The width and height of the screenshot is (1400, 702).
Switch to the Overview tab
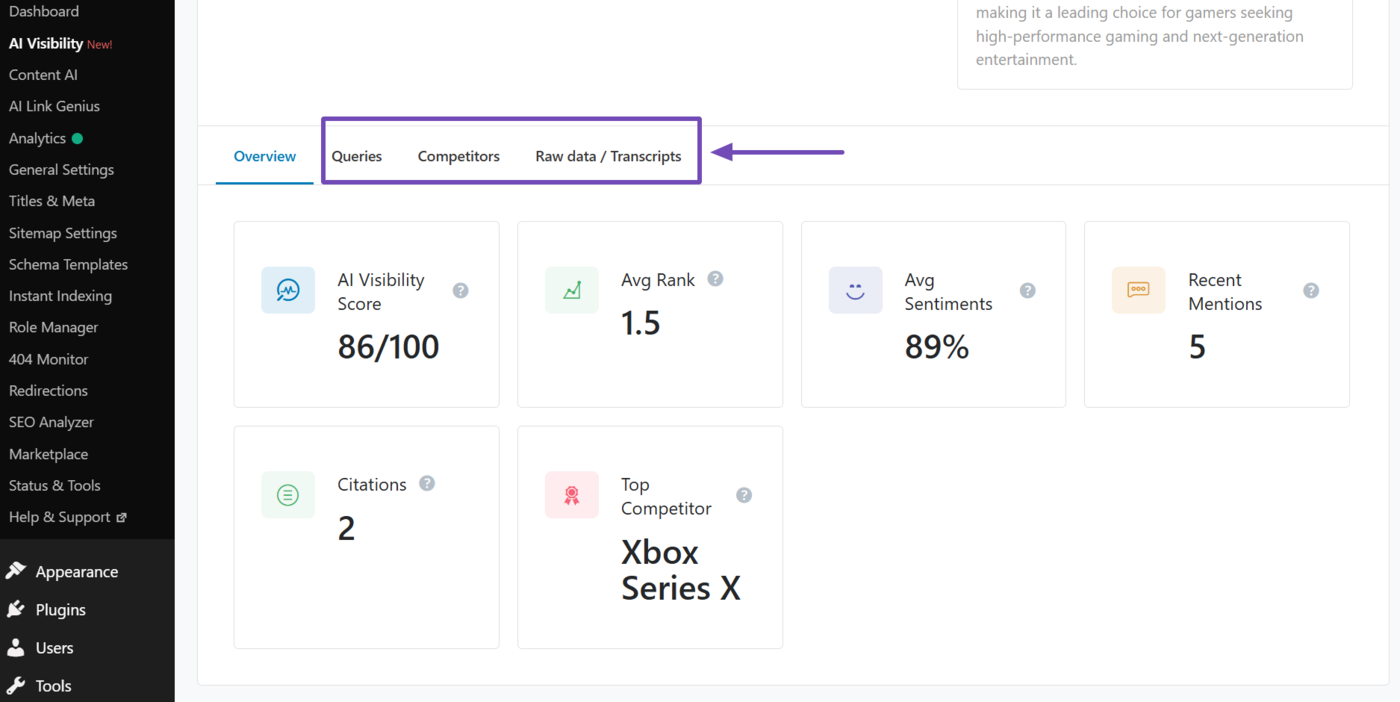pyautogui.click(x=265, y=156)
